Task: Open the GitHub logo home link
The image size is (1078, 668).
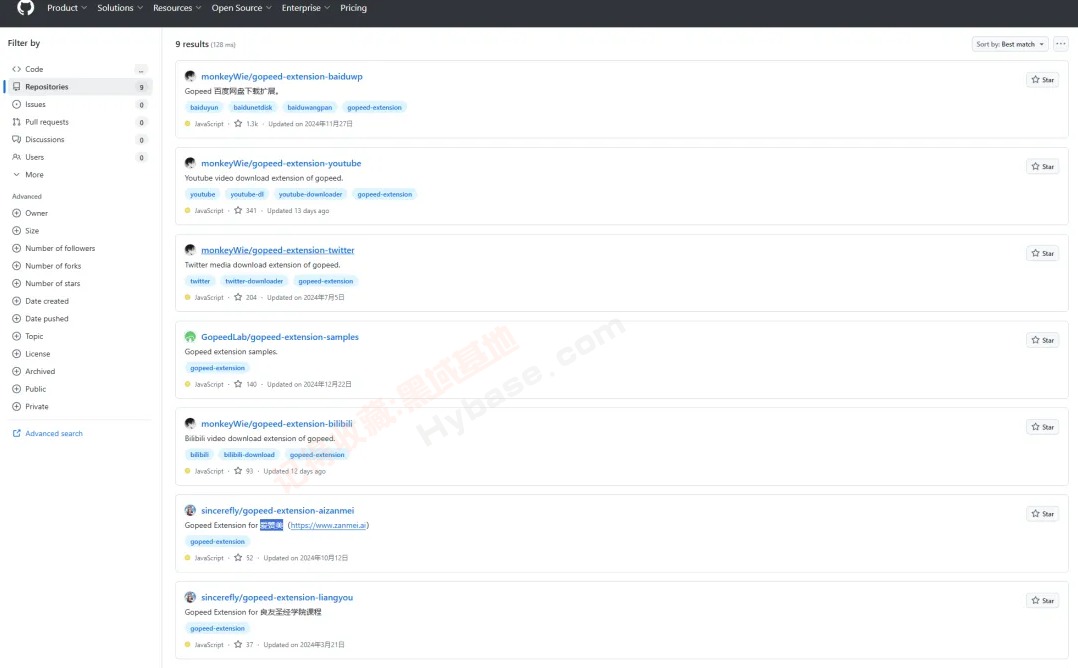Action: 25,8
